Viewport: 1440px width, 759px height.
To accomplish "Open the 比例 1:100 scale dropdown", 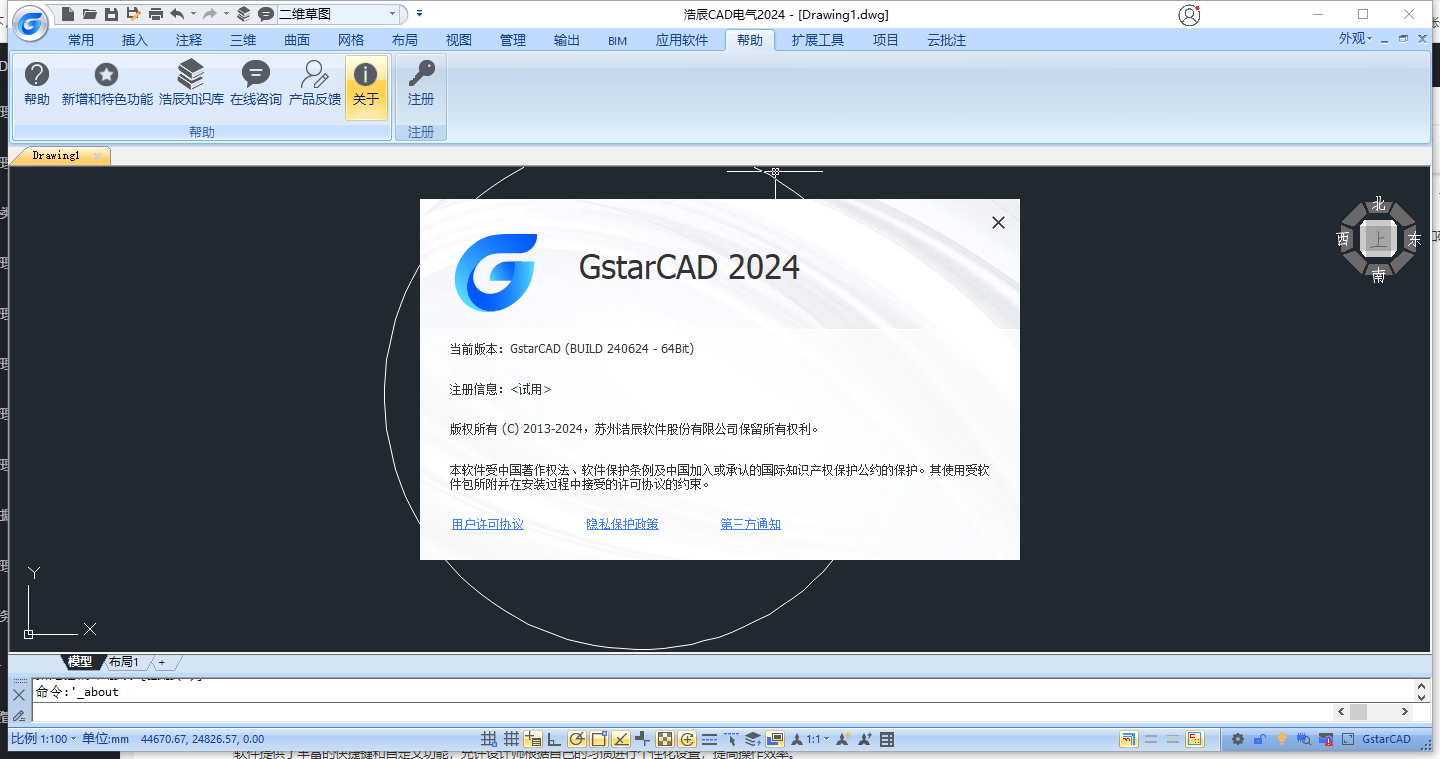I will coord(43,739).
